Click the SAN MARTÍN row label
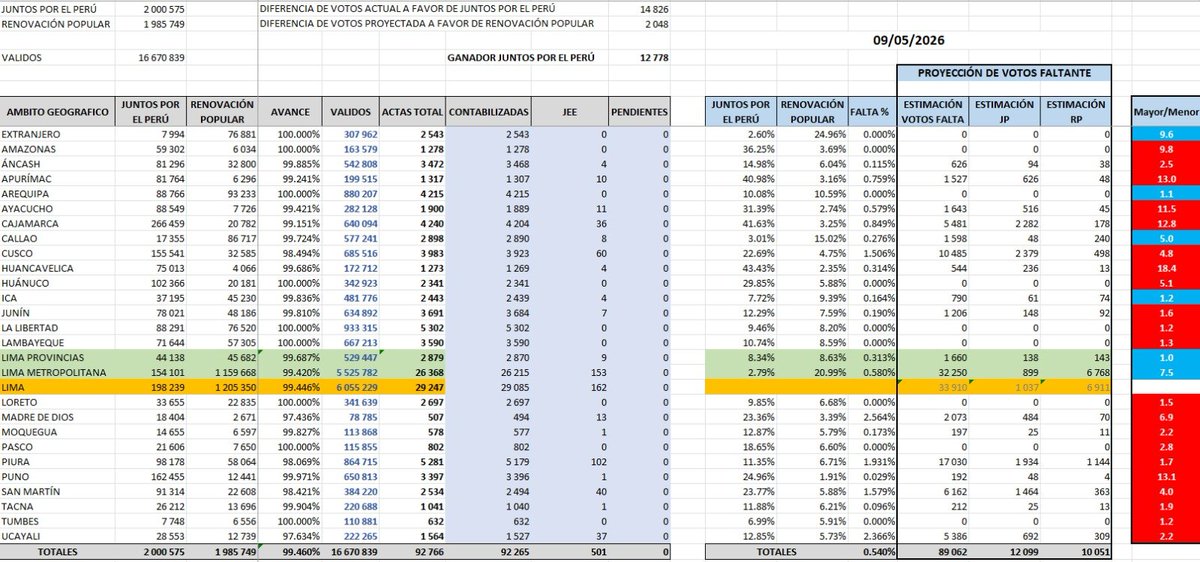The height and width of the screenshot is (562, 1200). (31, 493)
